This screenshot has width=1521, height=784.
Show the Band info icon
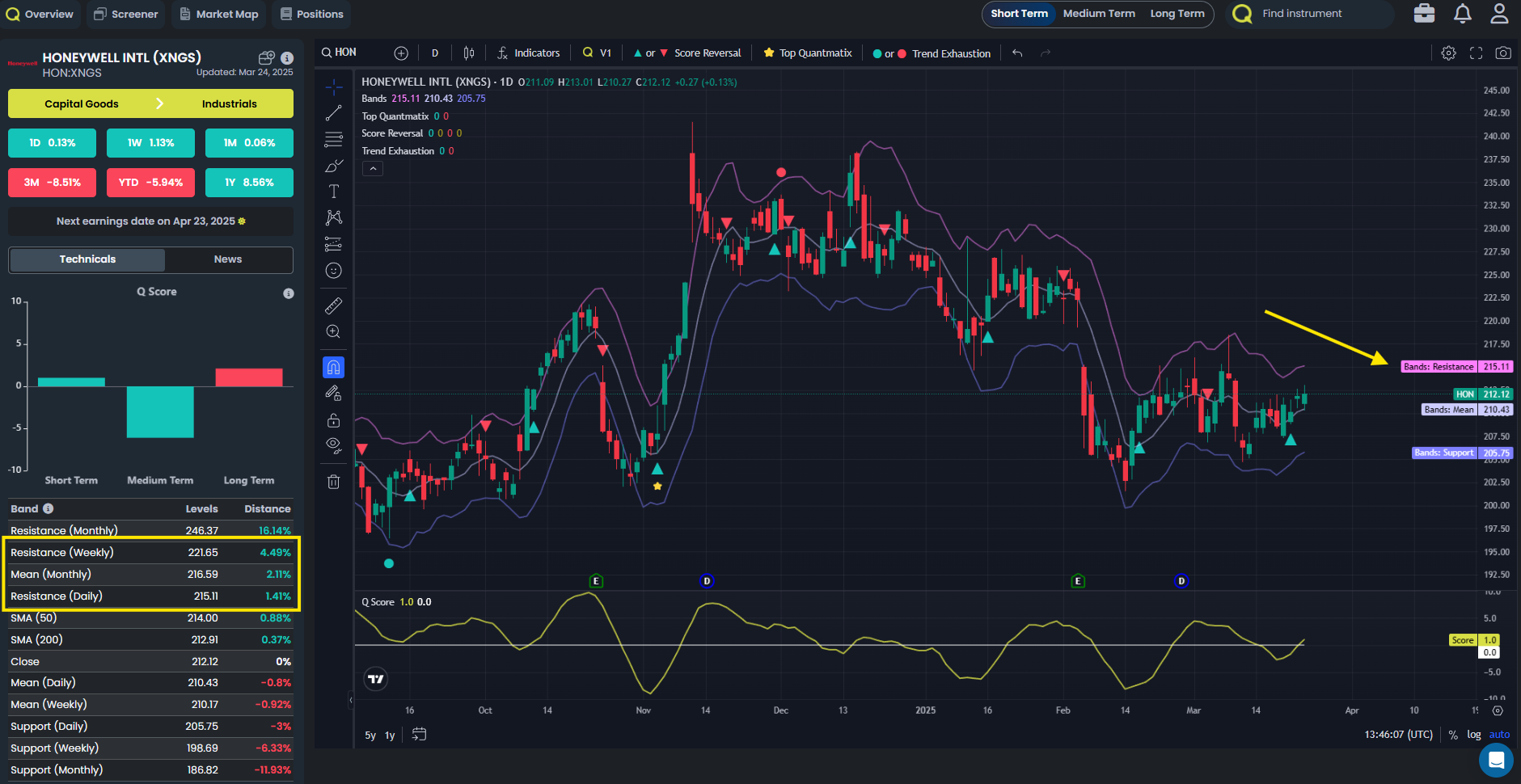click(x=49, y=508)
